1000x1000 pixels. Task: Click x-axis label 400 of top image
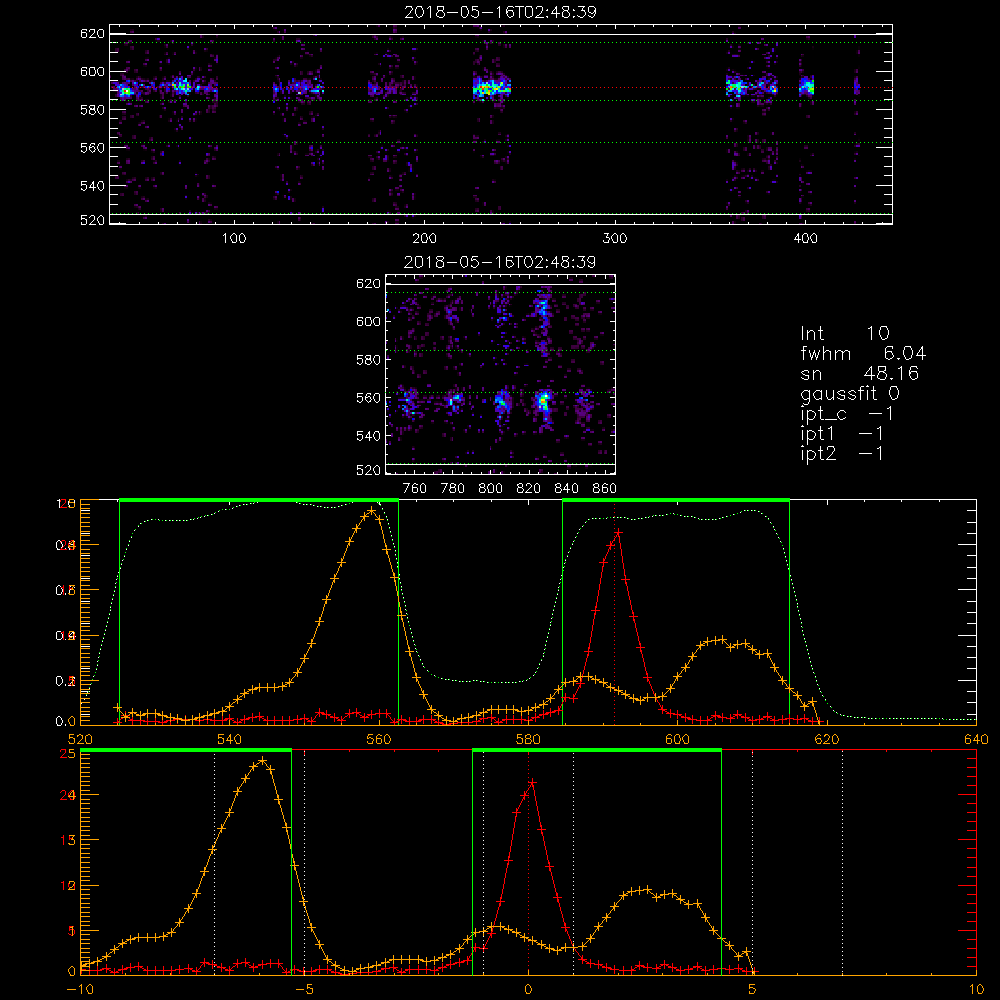click(x=805, y=239)
